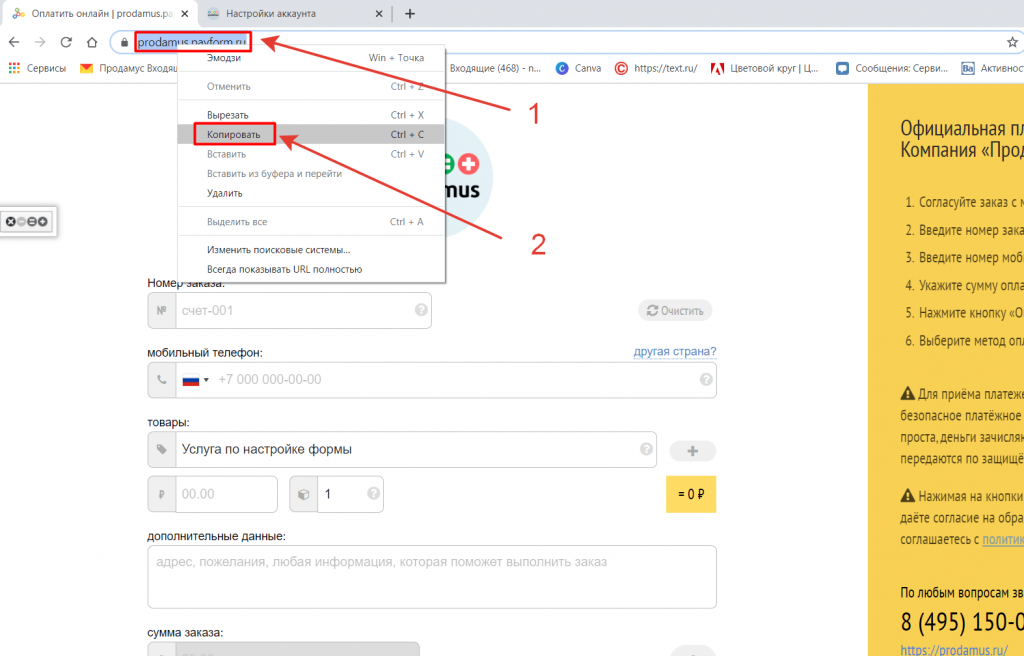
Task: Choose Копировать in the context menu
Action: [233, 134]
